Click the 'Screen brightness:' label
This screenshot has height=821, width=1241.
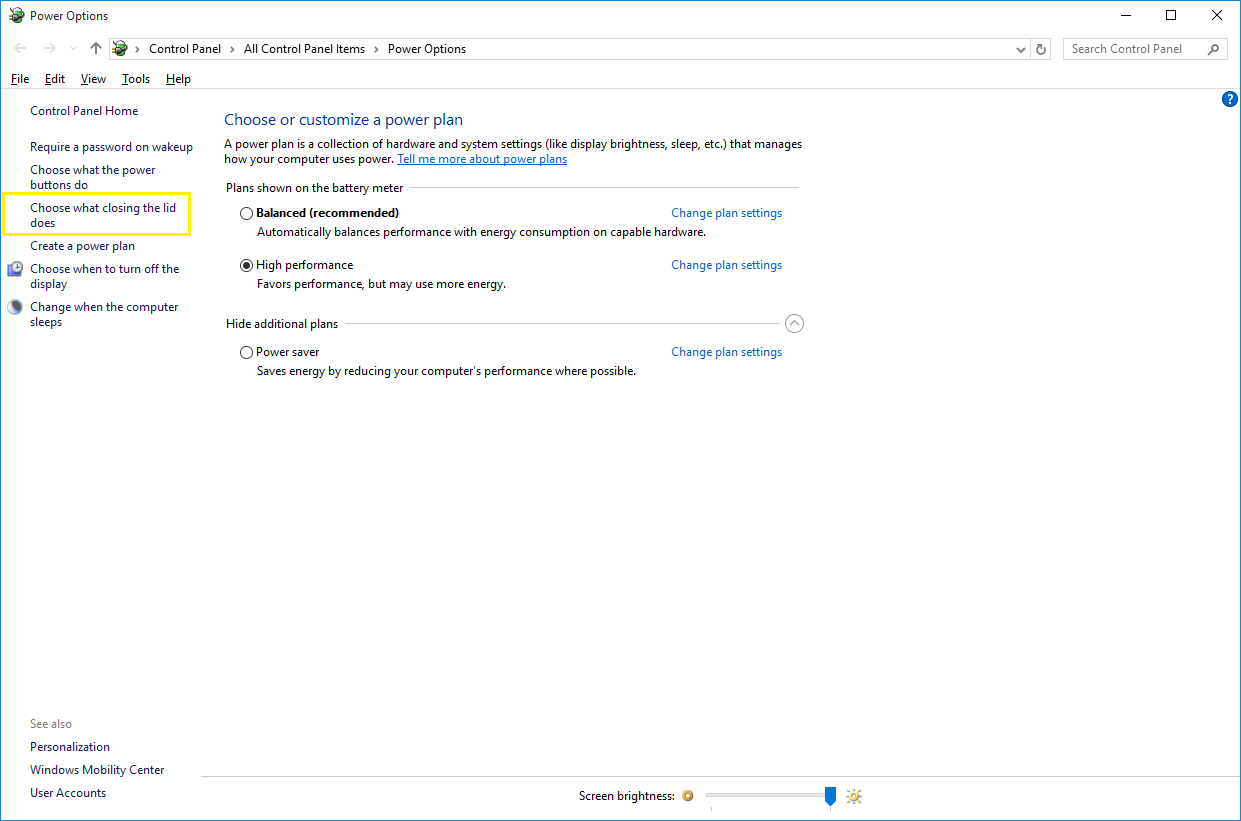point(627,796)
